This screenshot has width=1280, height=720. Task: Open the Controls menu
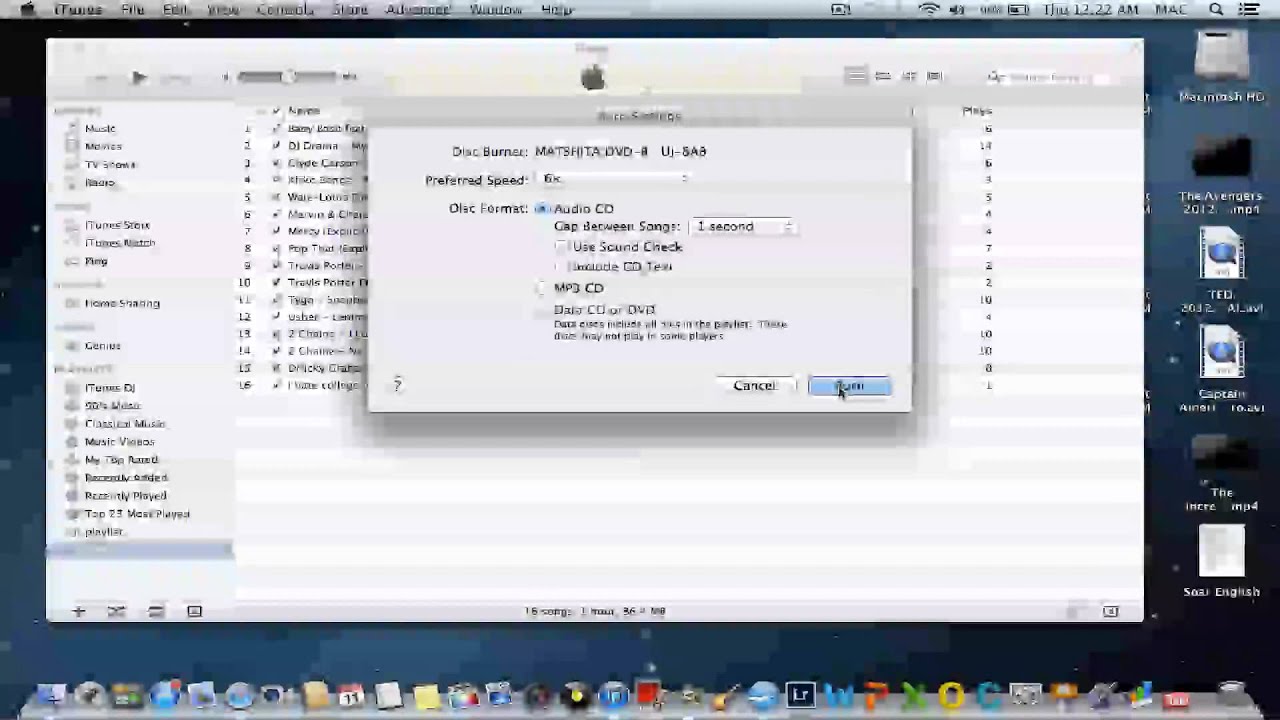(x=285, y=10)
